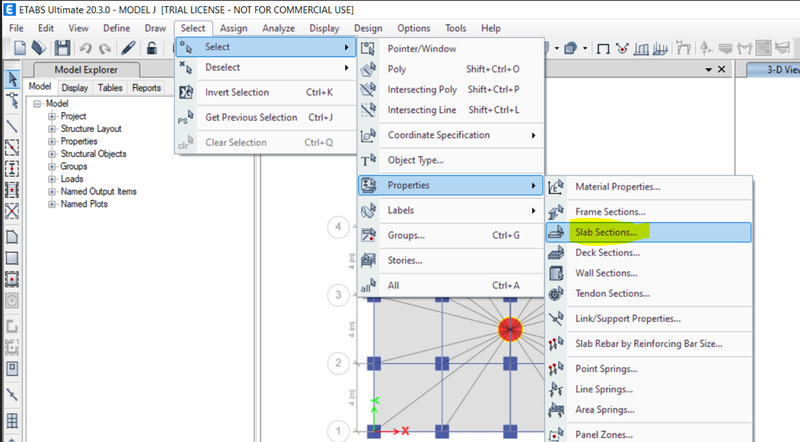The height and width of the screenshot is (442, 800).
Task: Choose Get Previous Selection
Action: pos(266,117)
